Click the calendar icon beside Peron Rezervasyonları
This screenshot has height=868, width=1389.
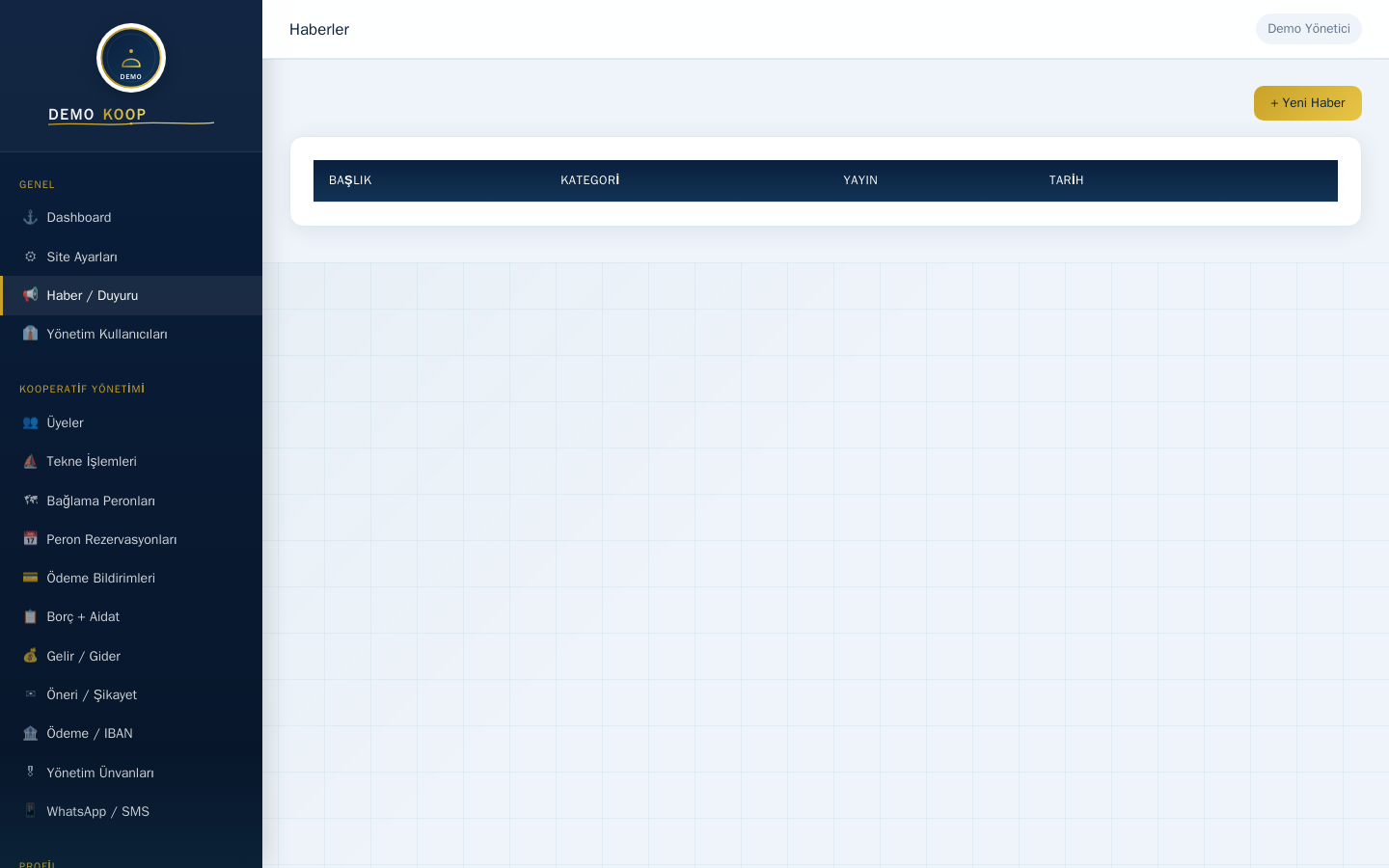[30, 539]
